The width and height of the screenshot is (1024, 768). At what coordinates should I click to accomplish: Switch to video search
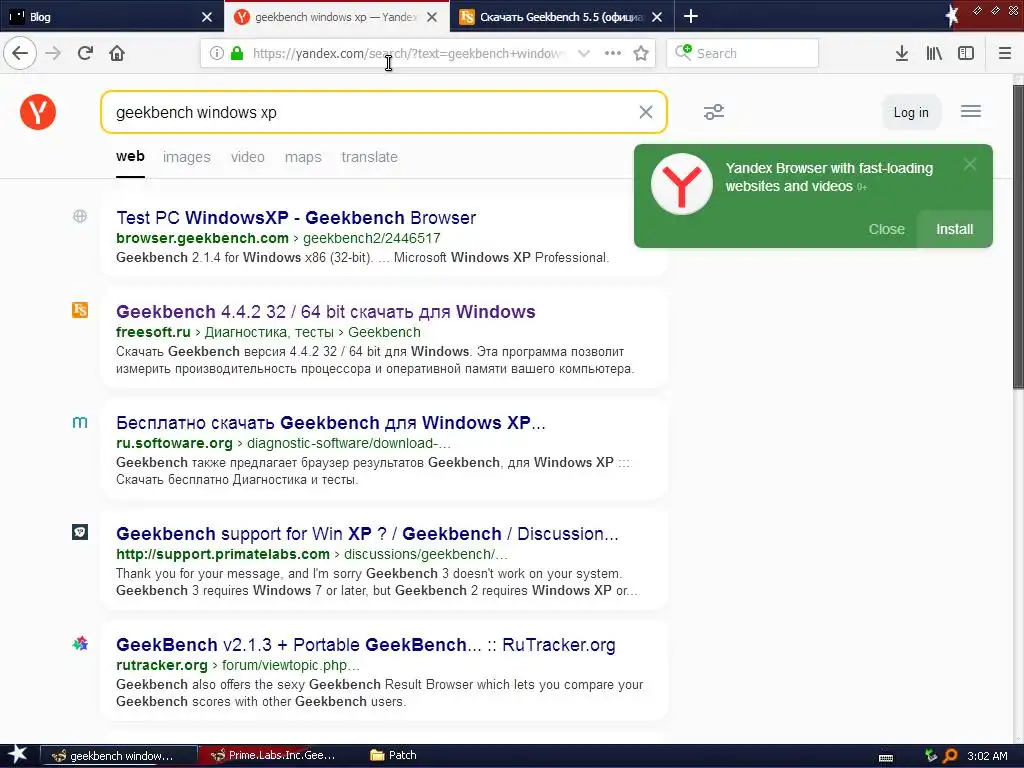[x=248, y=157]
